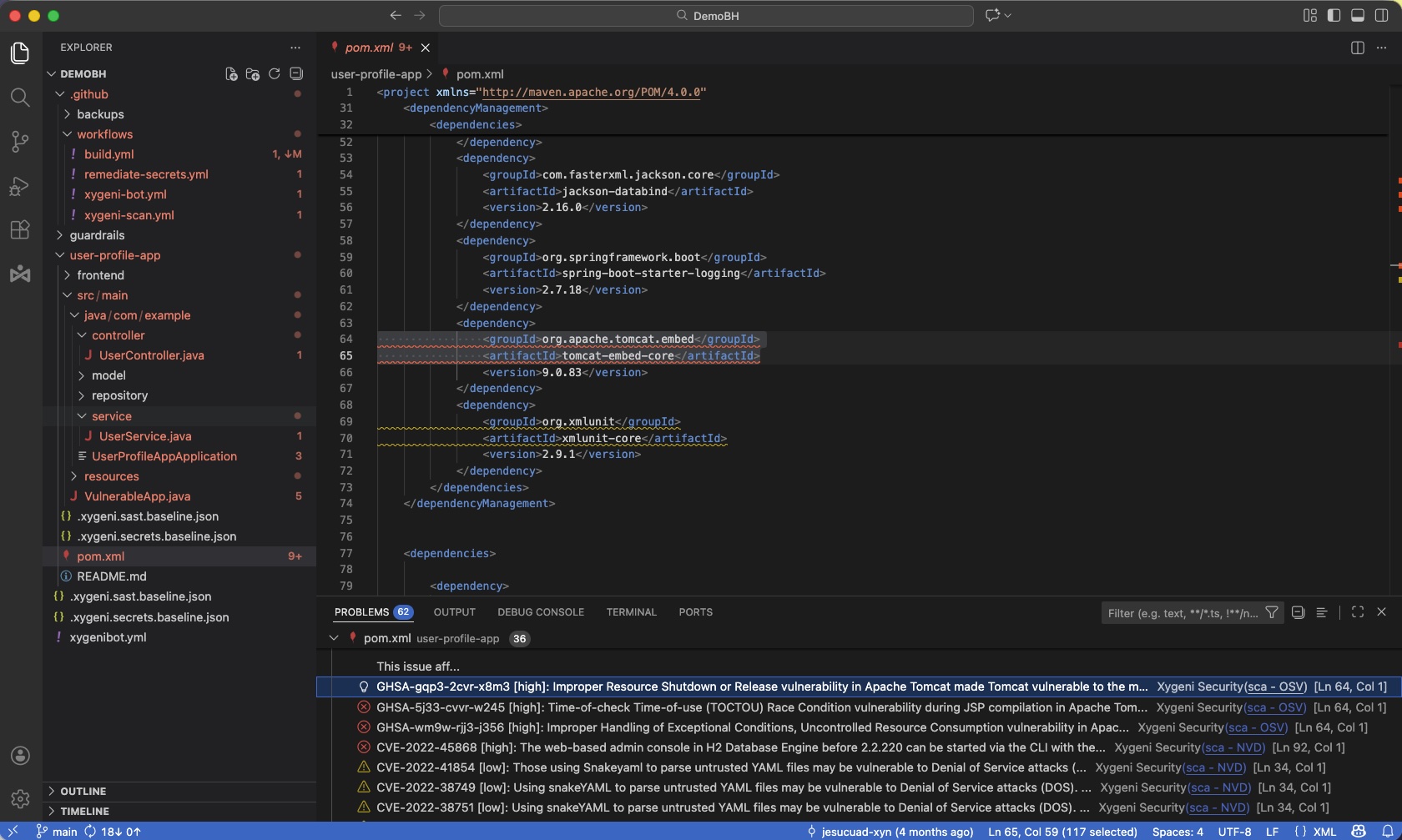
Task: Open the Explorer view in activity bar
Action: pos(20,53)
